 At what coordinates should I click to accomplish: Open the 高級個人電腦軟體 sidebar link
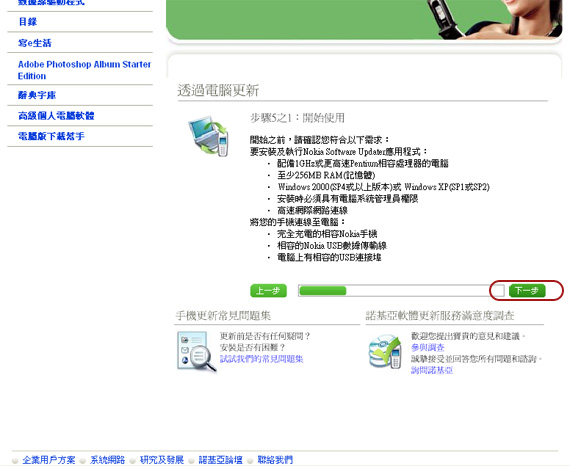click(56, 116)
